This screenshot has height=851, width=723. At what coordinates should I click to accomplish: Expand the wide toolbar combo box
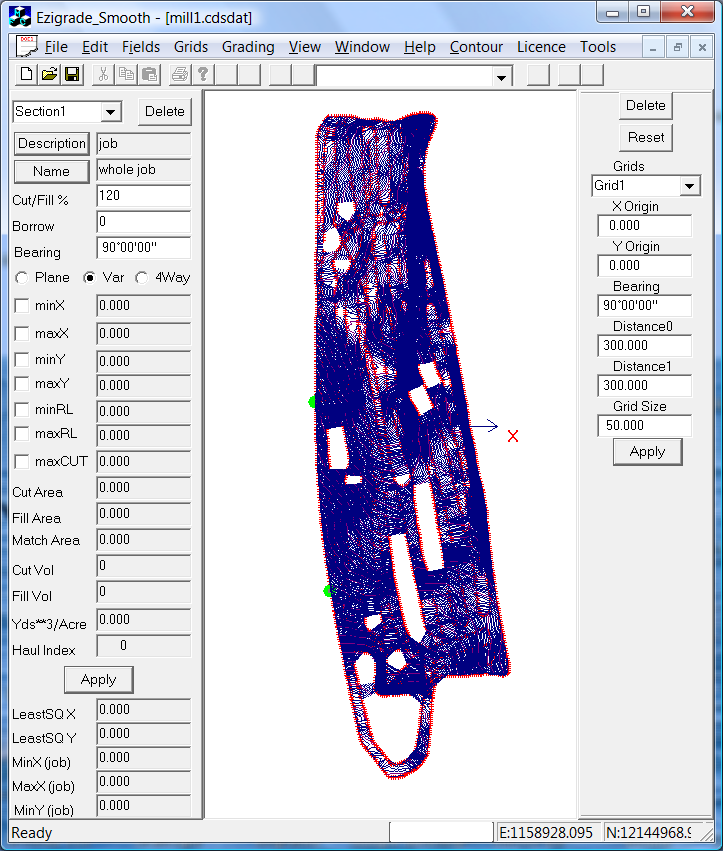[x=501, y=77]
